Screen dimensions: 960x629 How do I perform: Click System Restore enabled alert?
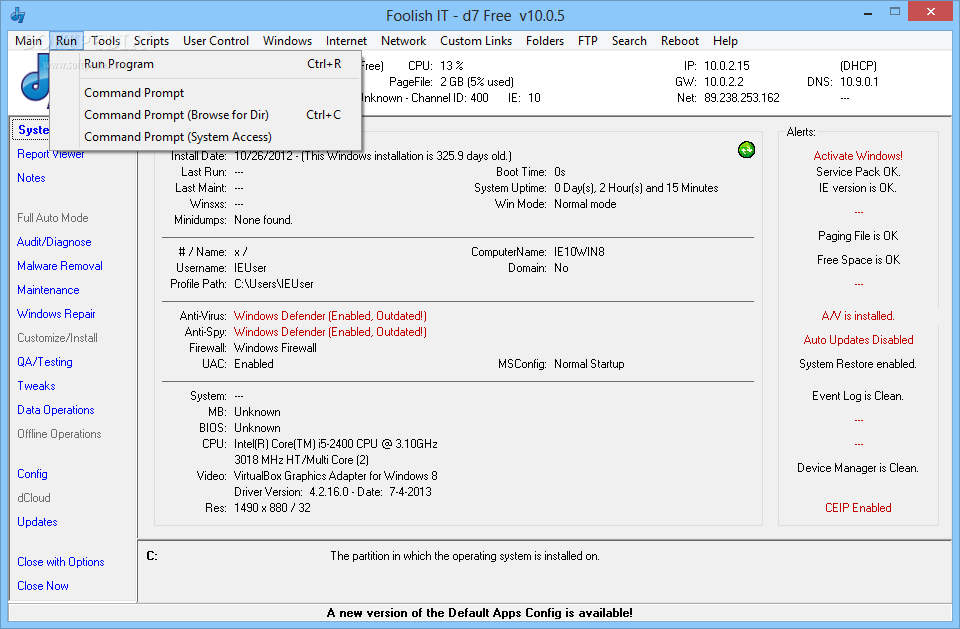click(x=858, y=364)
